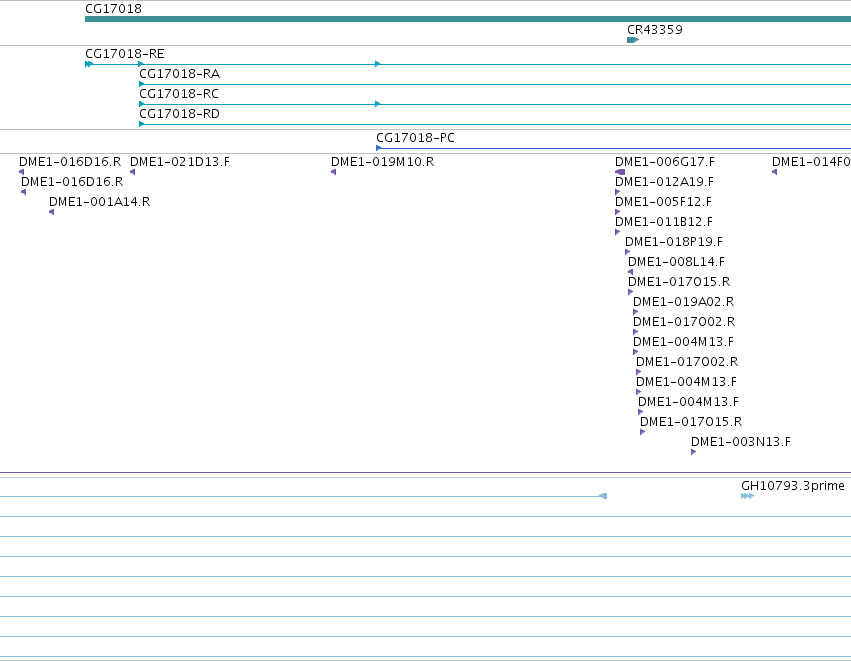Open the CR43359 feature label
851x661 pixels.
pyautogui.click(x=655, y=30)
